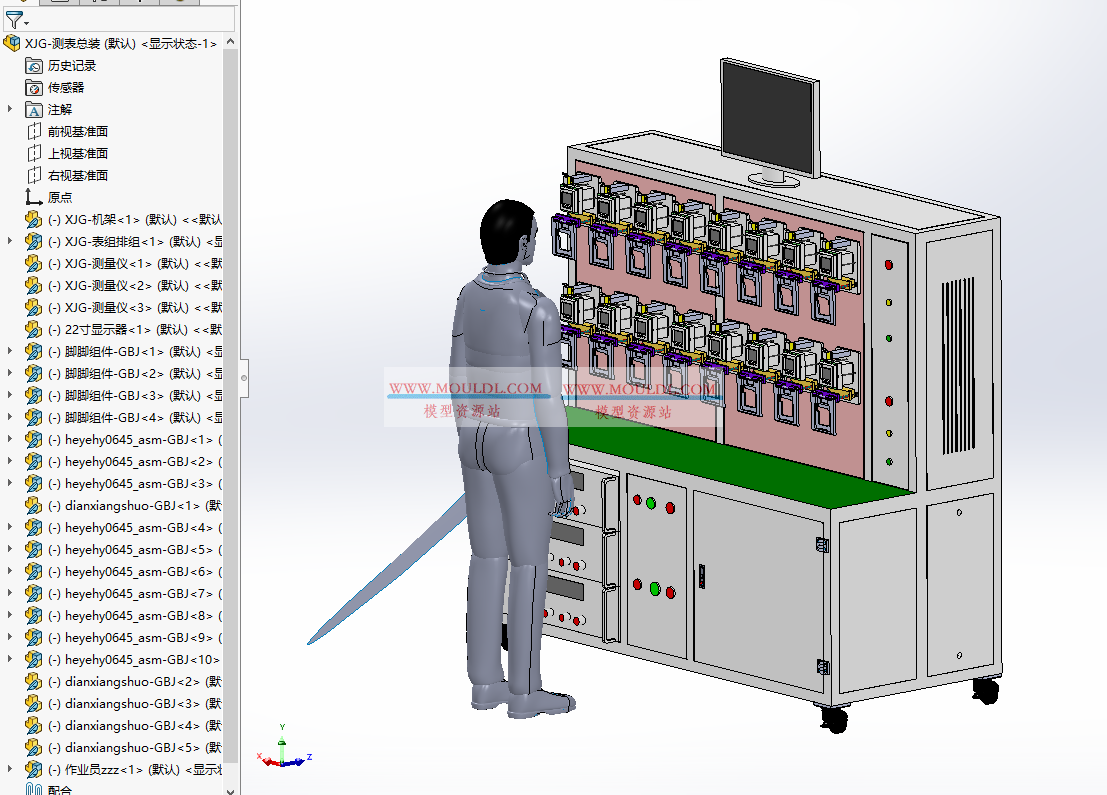Select the 上视基准面 reference plane
This screenshot has width=1107, height=795.
click(x=33, y=153)
